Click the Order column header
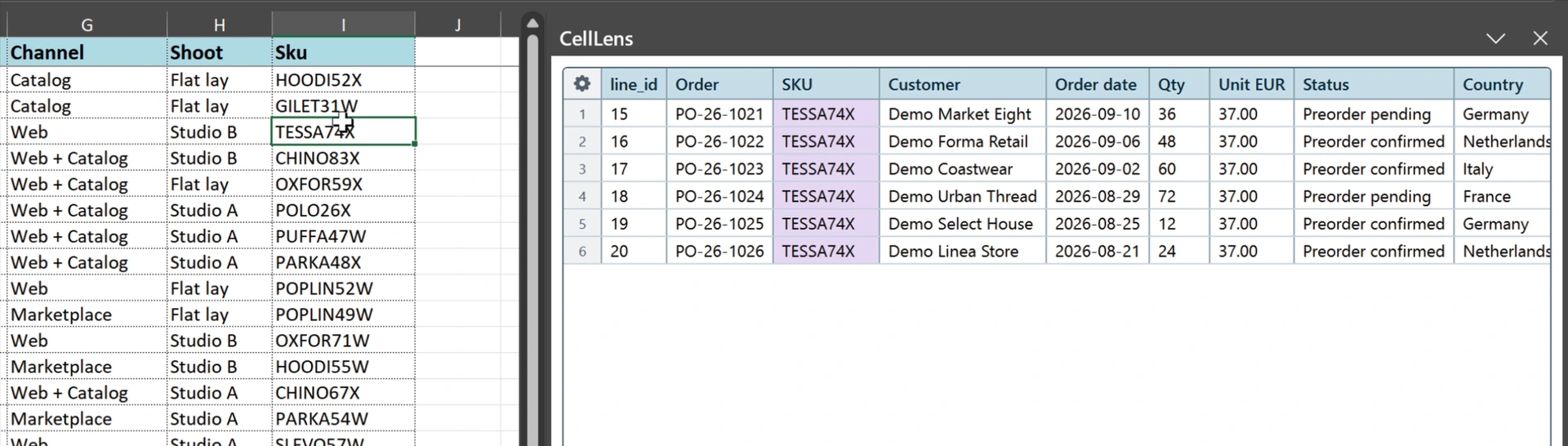The width and height of the screenshot is (1568, 446). 719,84
